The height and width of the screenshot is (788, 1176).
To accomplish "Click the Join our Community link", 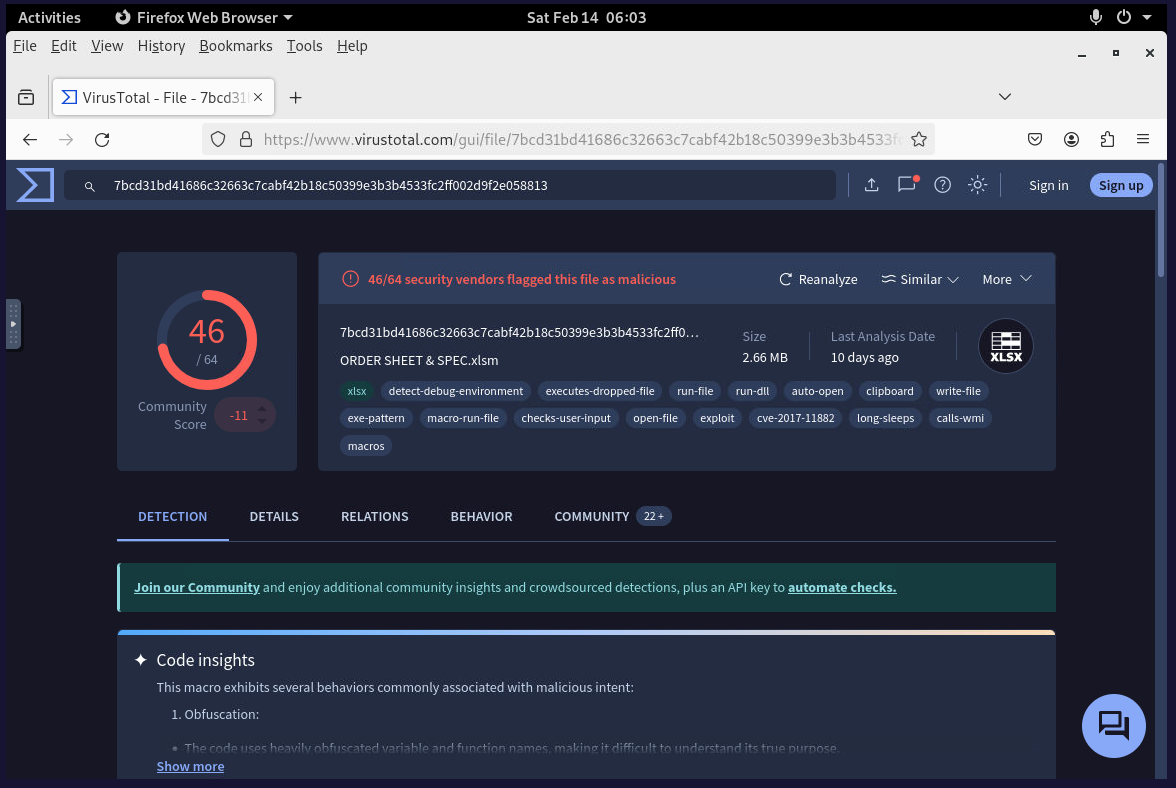I will tap(197, 587).
